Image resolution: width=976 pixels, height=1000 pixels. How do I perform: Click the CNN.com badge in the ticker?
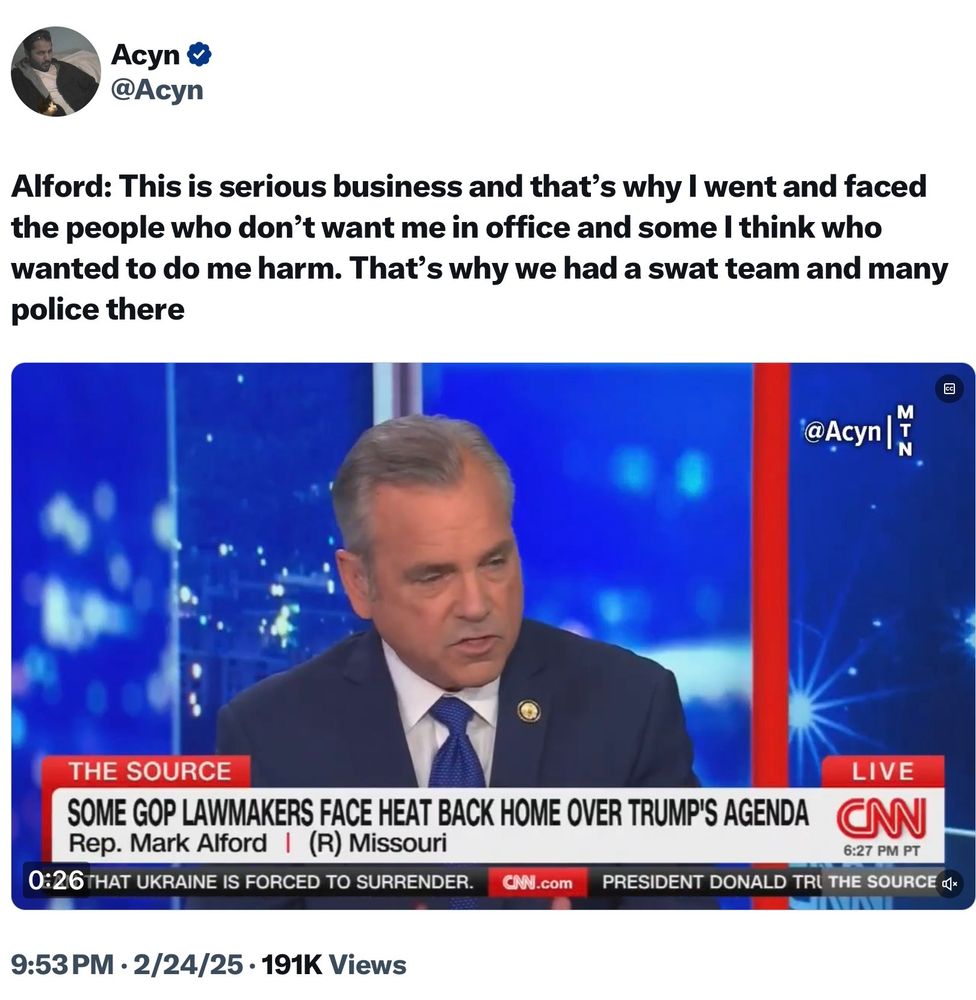537,883
